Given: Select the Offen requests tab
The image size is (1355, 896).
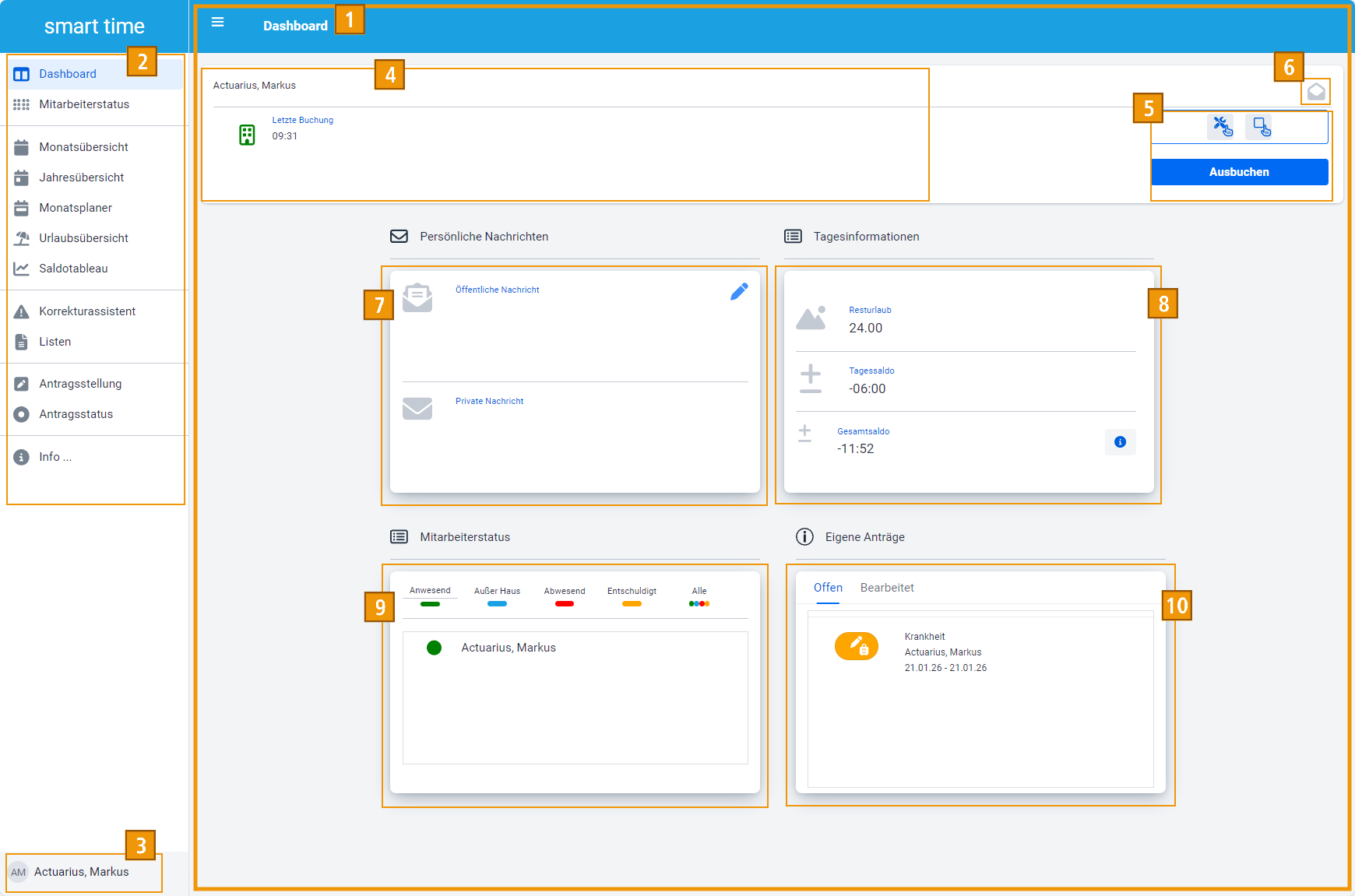Looking at the screenshot, I should [828, 588].
